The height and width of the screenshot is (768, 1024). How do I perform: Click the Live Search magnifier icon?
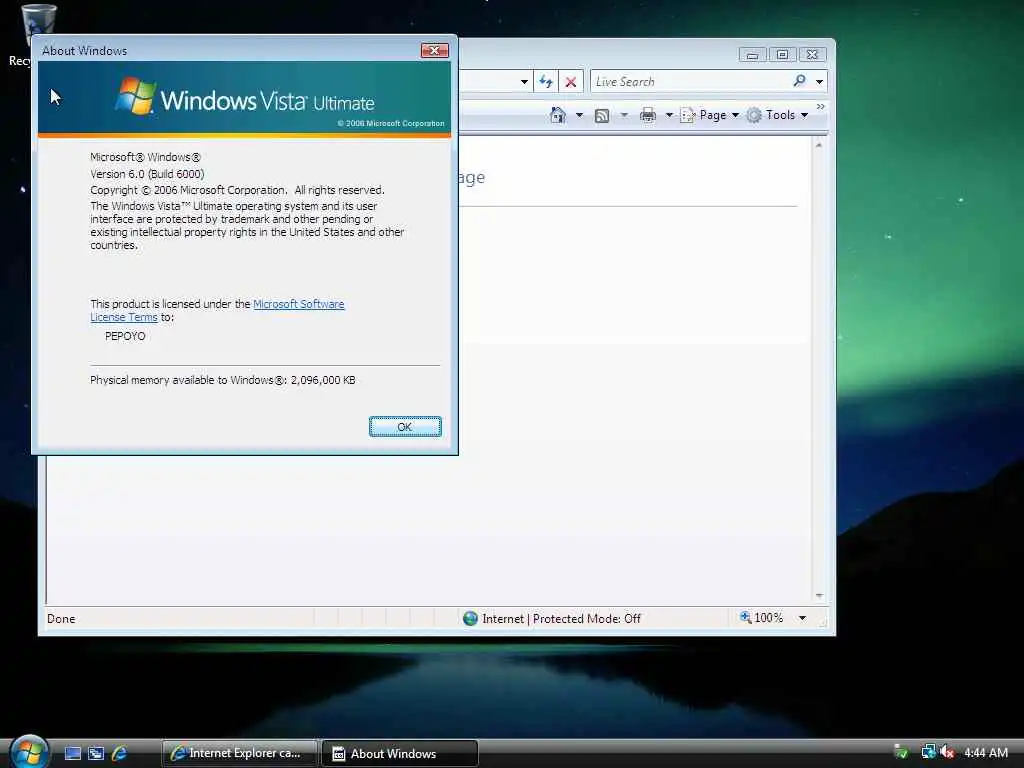[799, 81]
